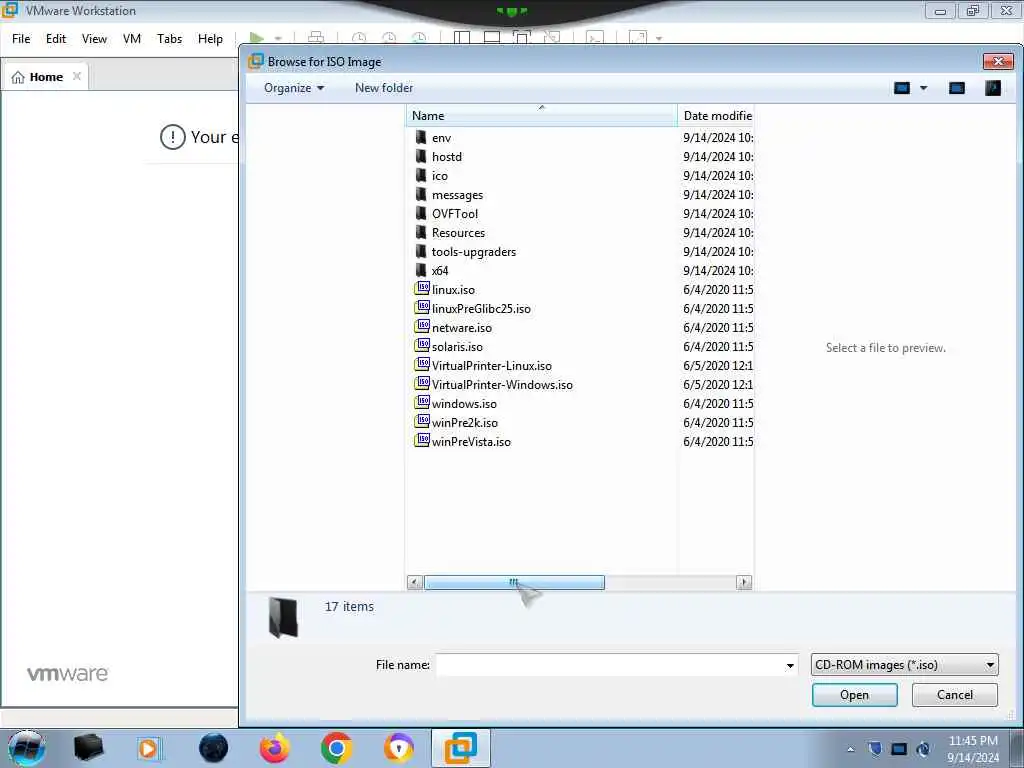Open the power options dropdown arrow beside play
Screen dimensions: 1024x768
point(278,39)
